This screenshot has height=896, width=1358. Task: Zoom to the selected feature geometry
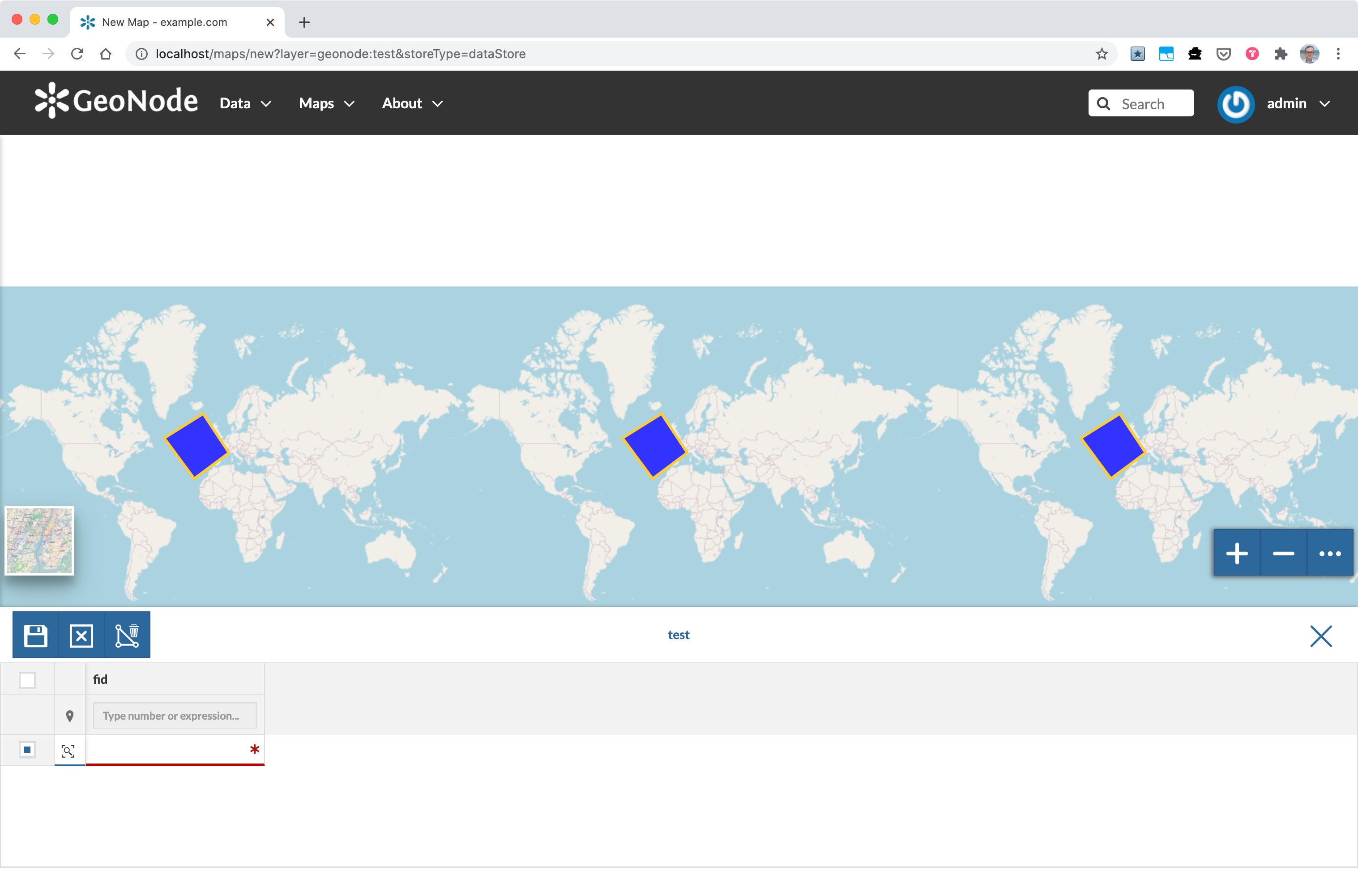pos(68,750)
